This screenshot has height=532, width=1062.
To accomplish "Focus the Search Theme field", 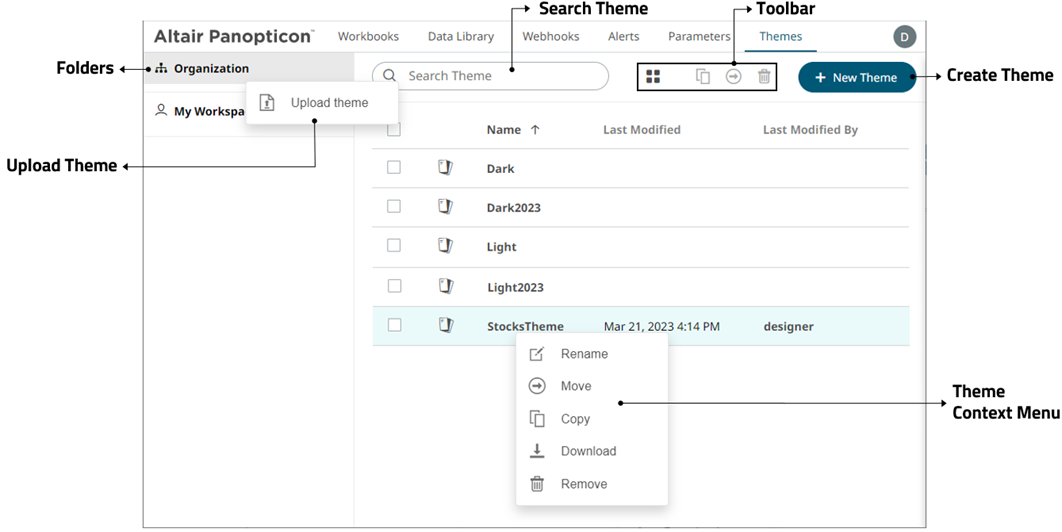I will [x=500, y=76].
